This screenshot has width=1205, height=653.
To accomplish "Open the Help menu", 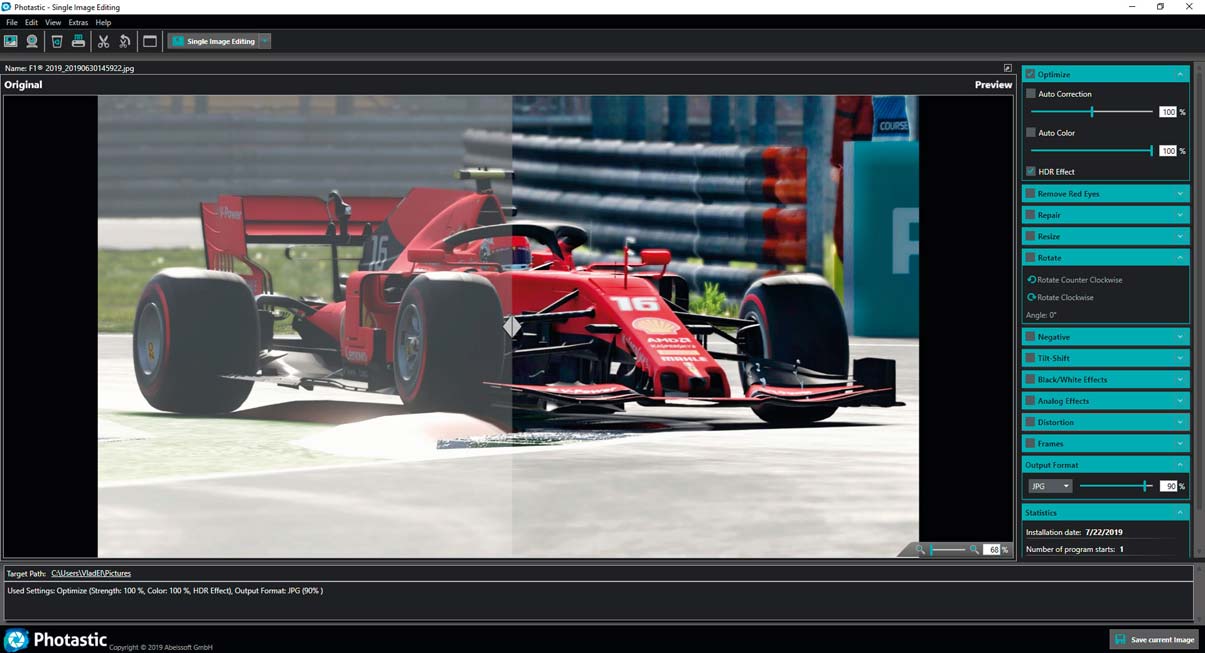I will [x=103, y=22].
